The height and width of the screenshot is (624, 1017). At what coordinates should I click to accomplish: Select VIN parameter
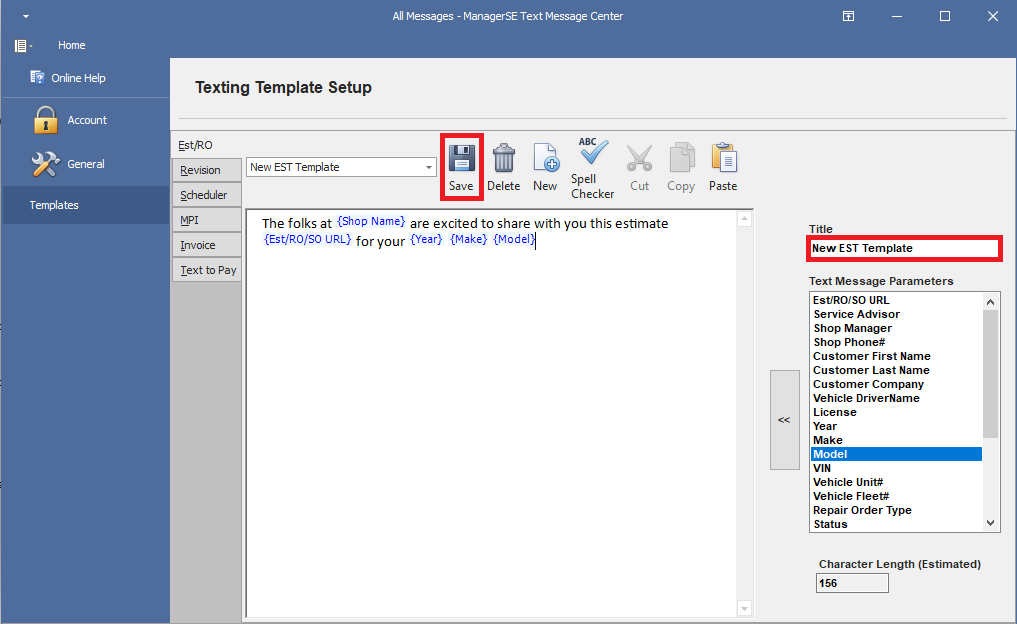point(896,468)
